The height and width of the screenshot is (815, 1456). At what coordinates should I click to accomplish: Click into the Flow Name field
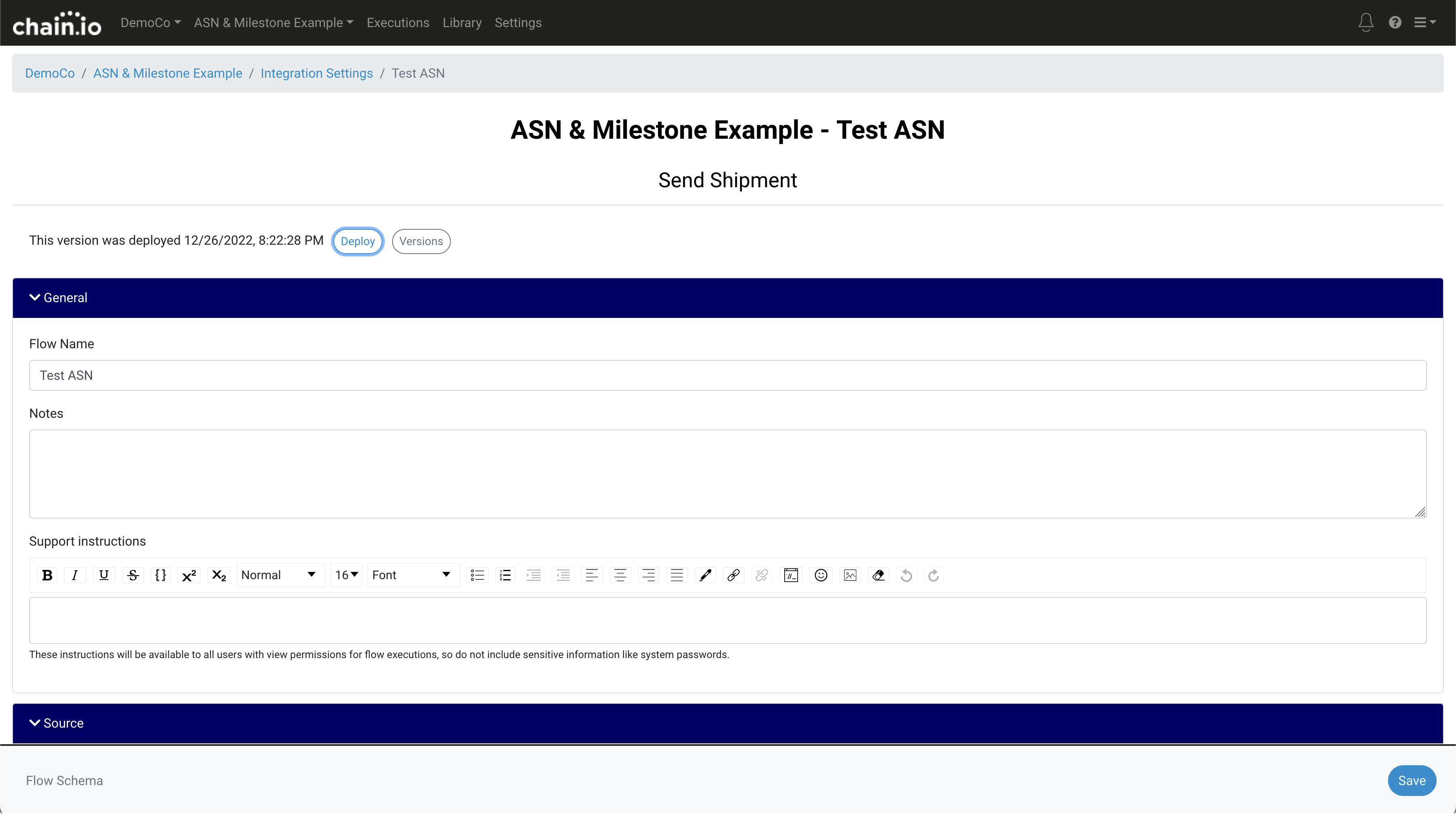click(728, 375)
